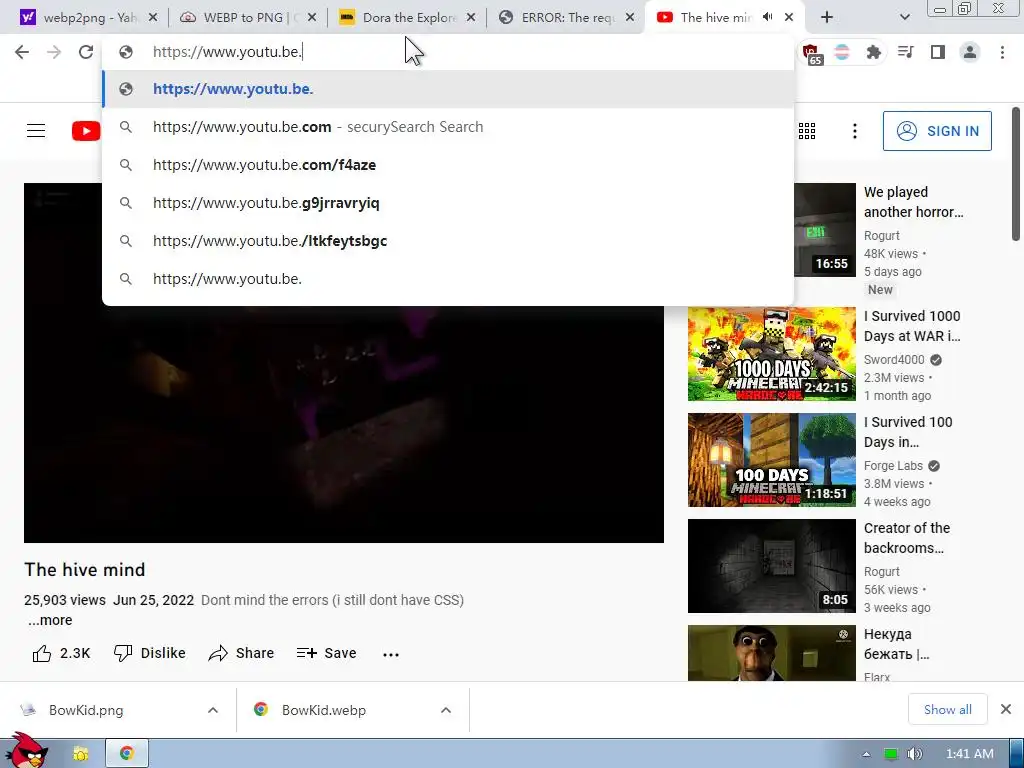The image size is (1024, 768).
Task: Open more actions ellipsis under video
Action: [391, 654]
